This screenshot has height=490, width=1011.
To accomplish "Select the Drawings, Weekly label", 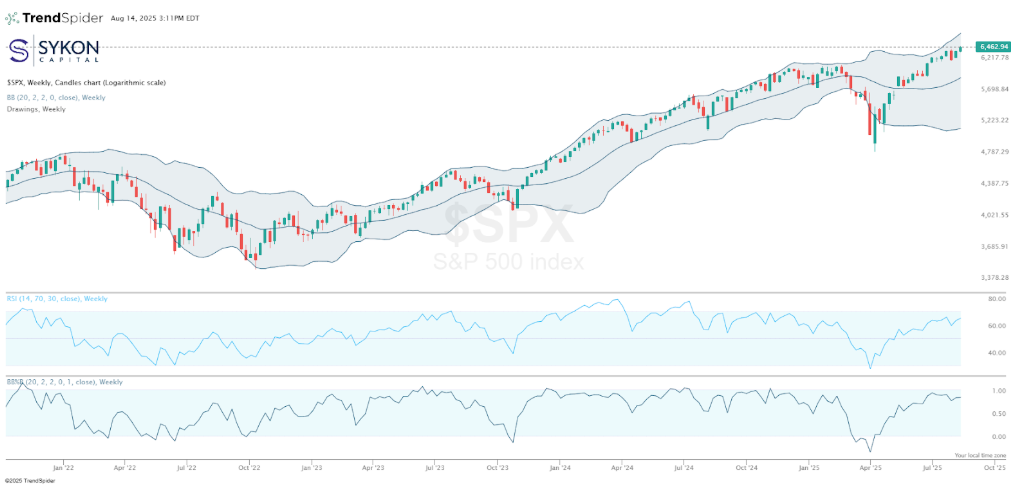I will (37, 109).
